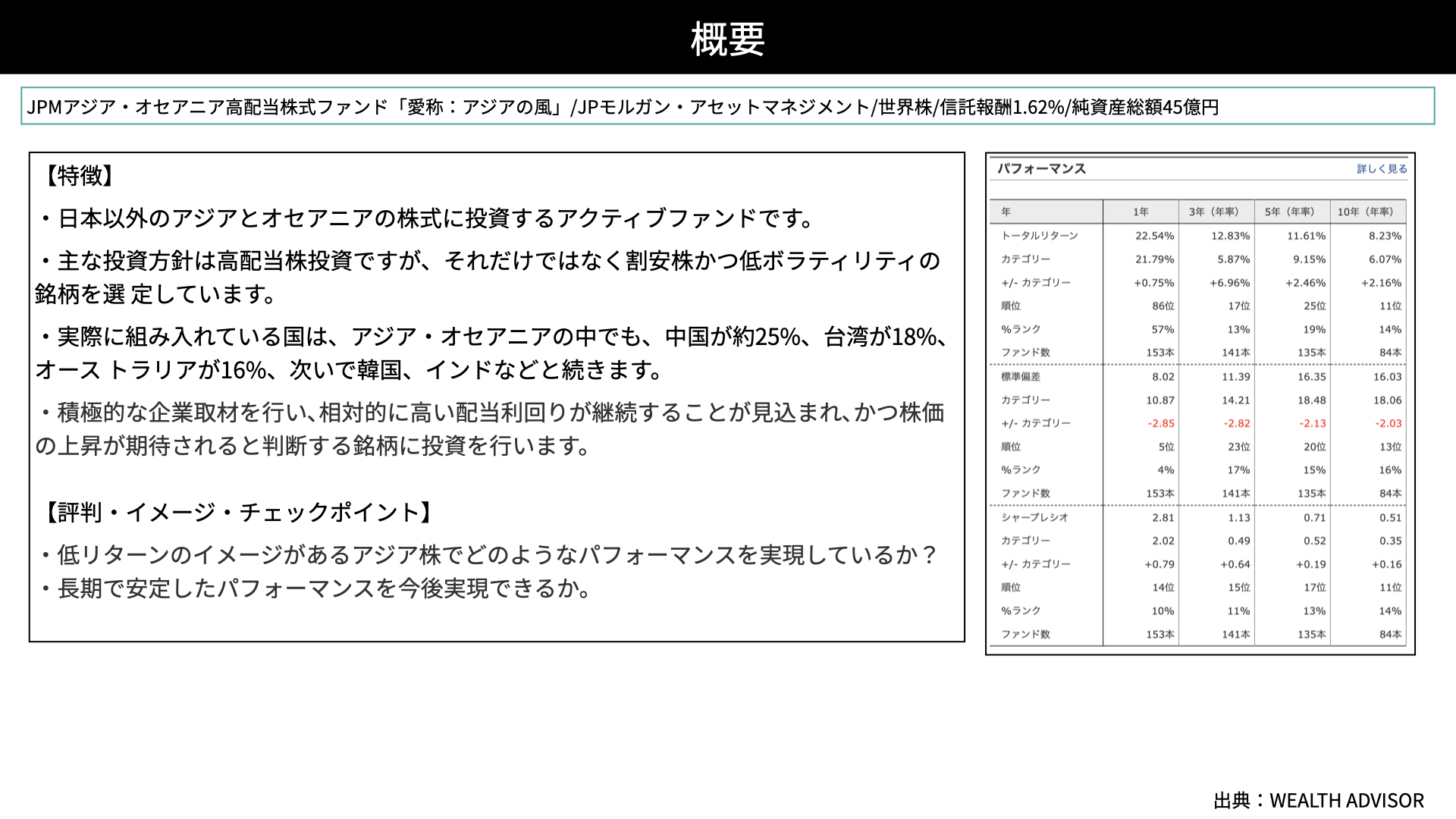Click the 23位 rank cell

[1238, 447]
